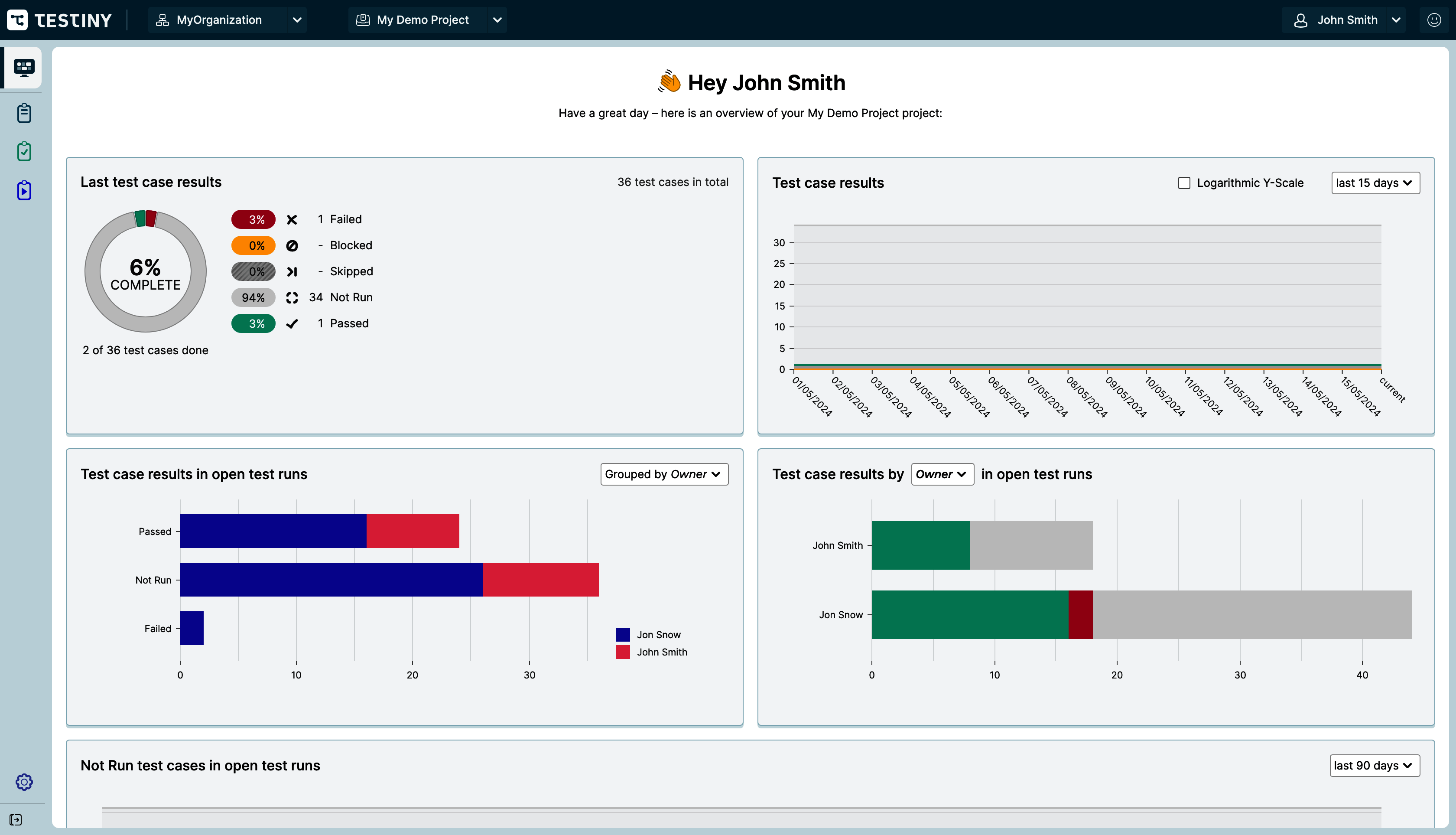
Task: Expand the last 90 days dropdown
Action: tap(1374, 766)
